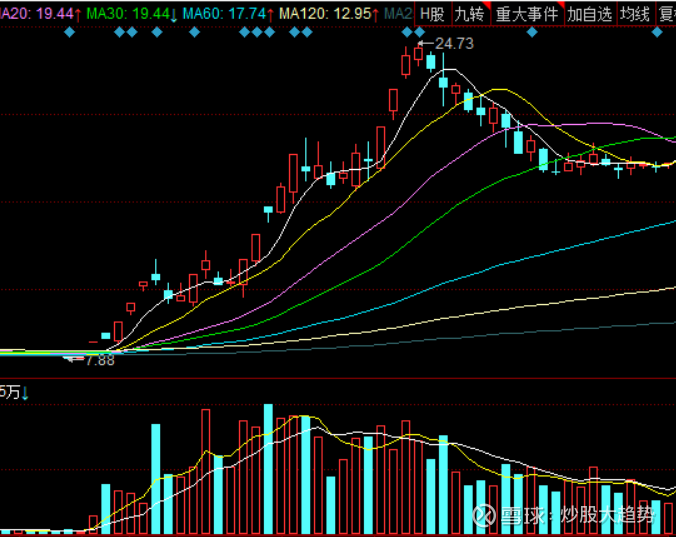This screenshot has height=537, width=676.
Task: Click 加自选 to add to watchlist
Action: (590, 14)
